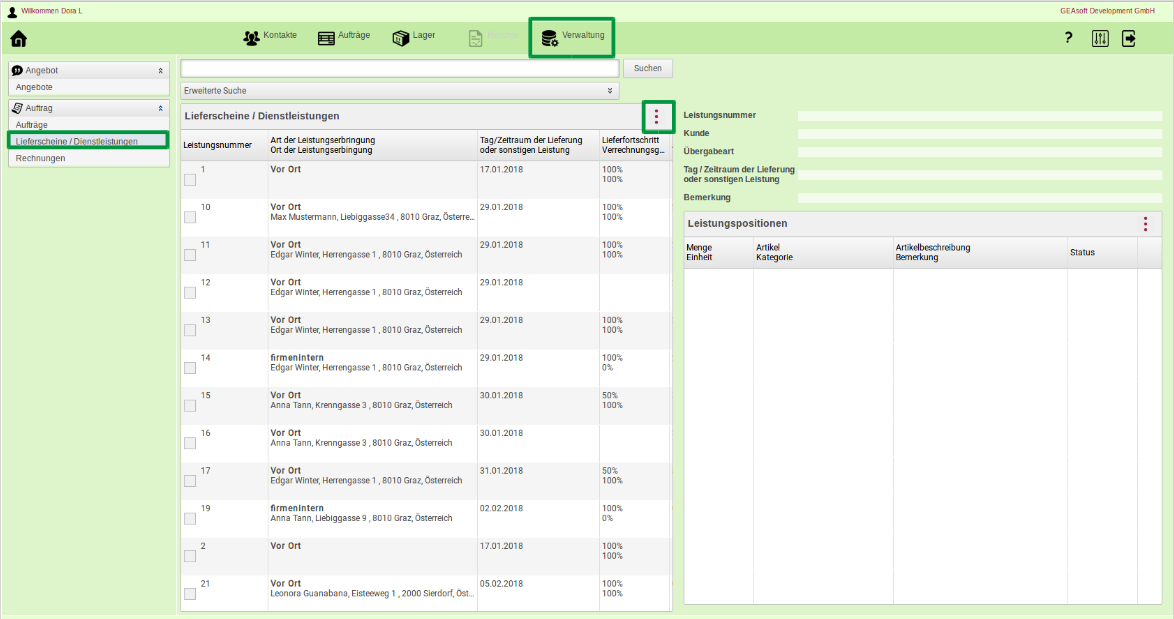Tick the checkbox for Leistungsnummer 10

coord(190,217)
